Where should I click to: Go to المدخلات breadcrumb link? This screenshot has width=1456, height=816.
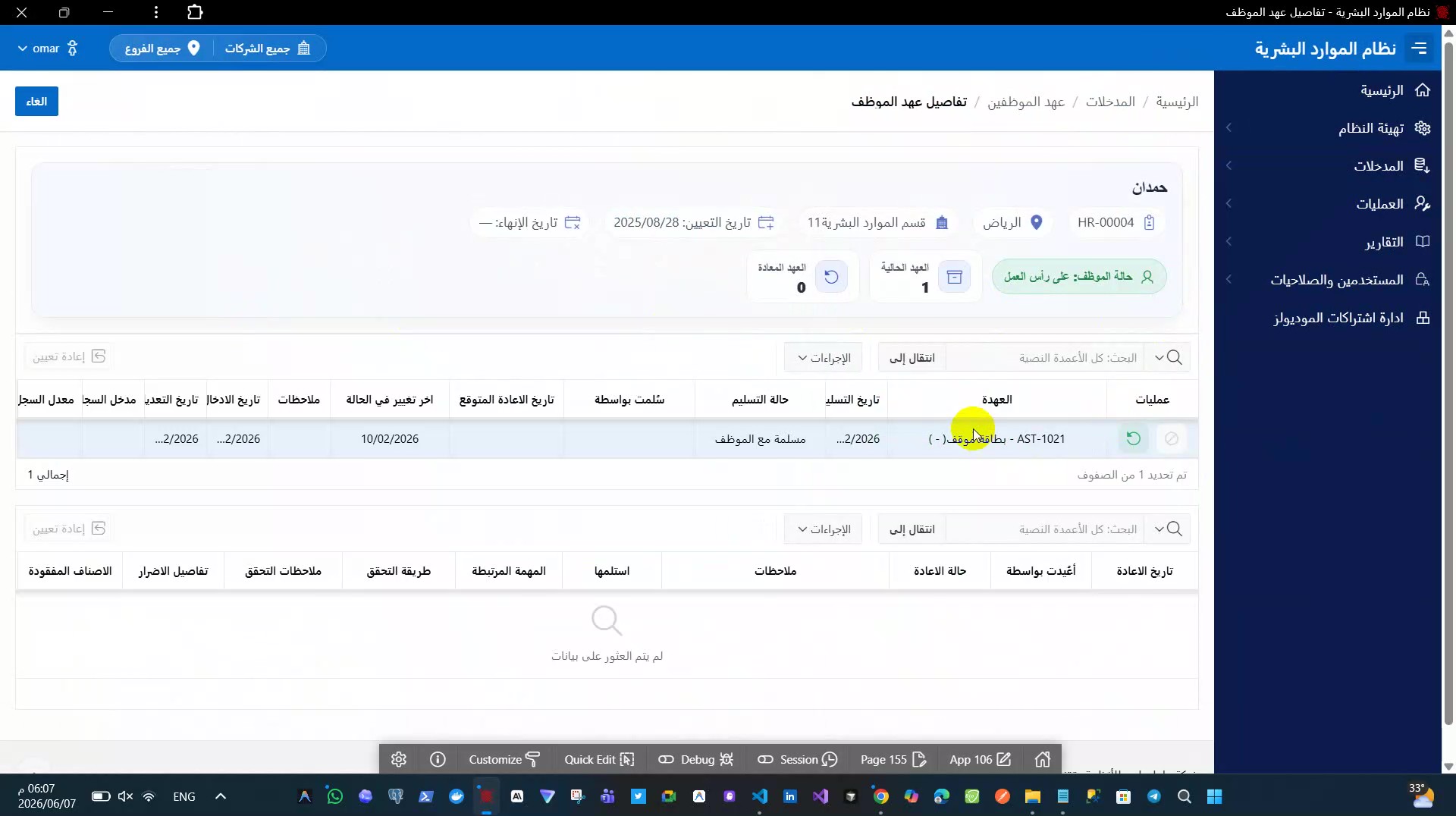coord(1110,102)
